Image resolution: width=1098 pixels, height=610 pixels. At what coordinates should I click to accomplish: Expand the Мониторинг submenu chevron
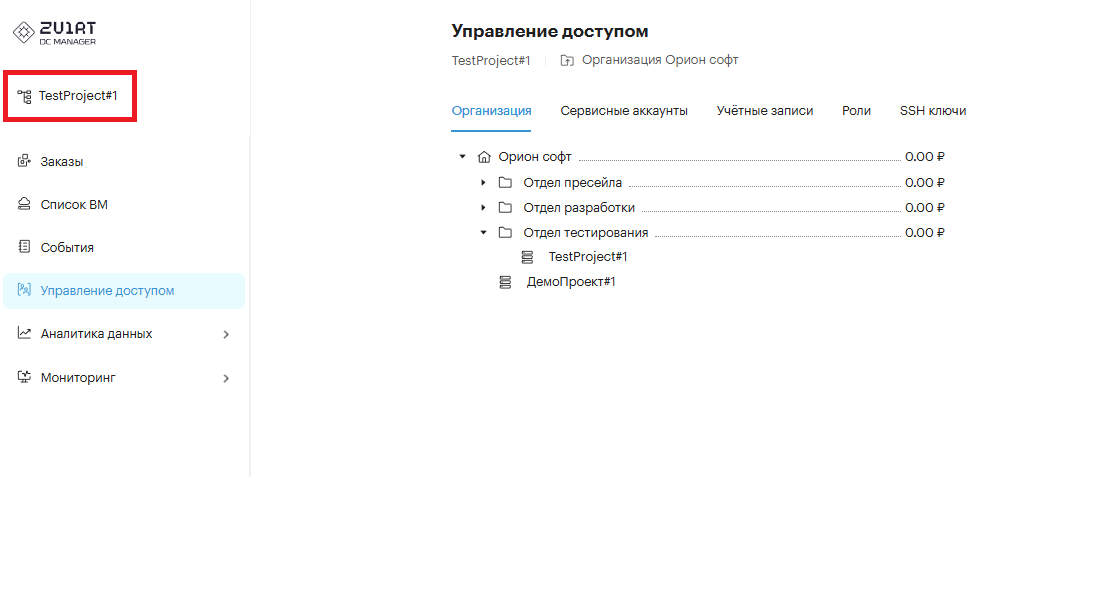coord(226,379)
